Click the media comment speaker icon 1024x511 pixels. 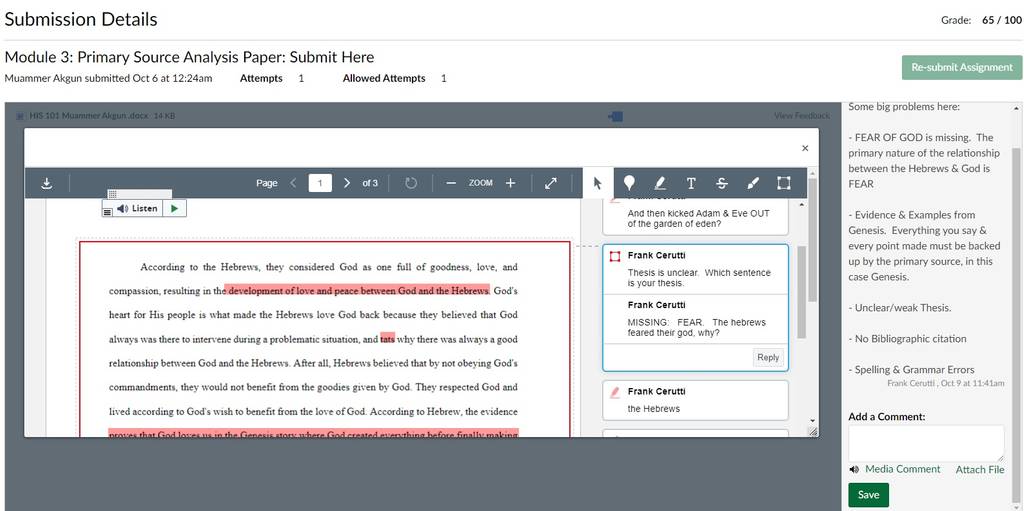pos(855,469)
